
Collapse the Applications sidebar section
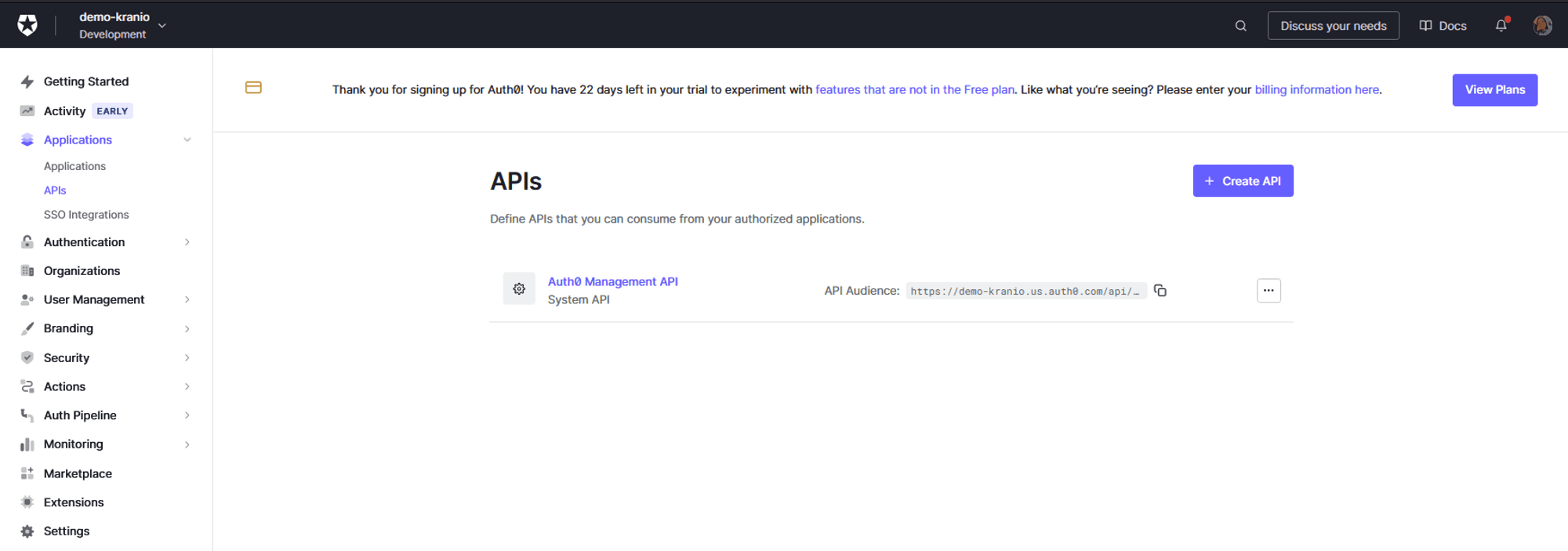coord(187,140)
